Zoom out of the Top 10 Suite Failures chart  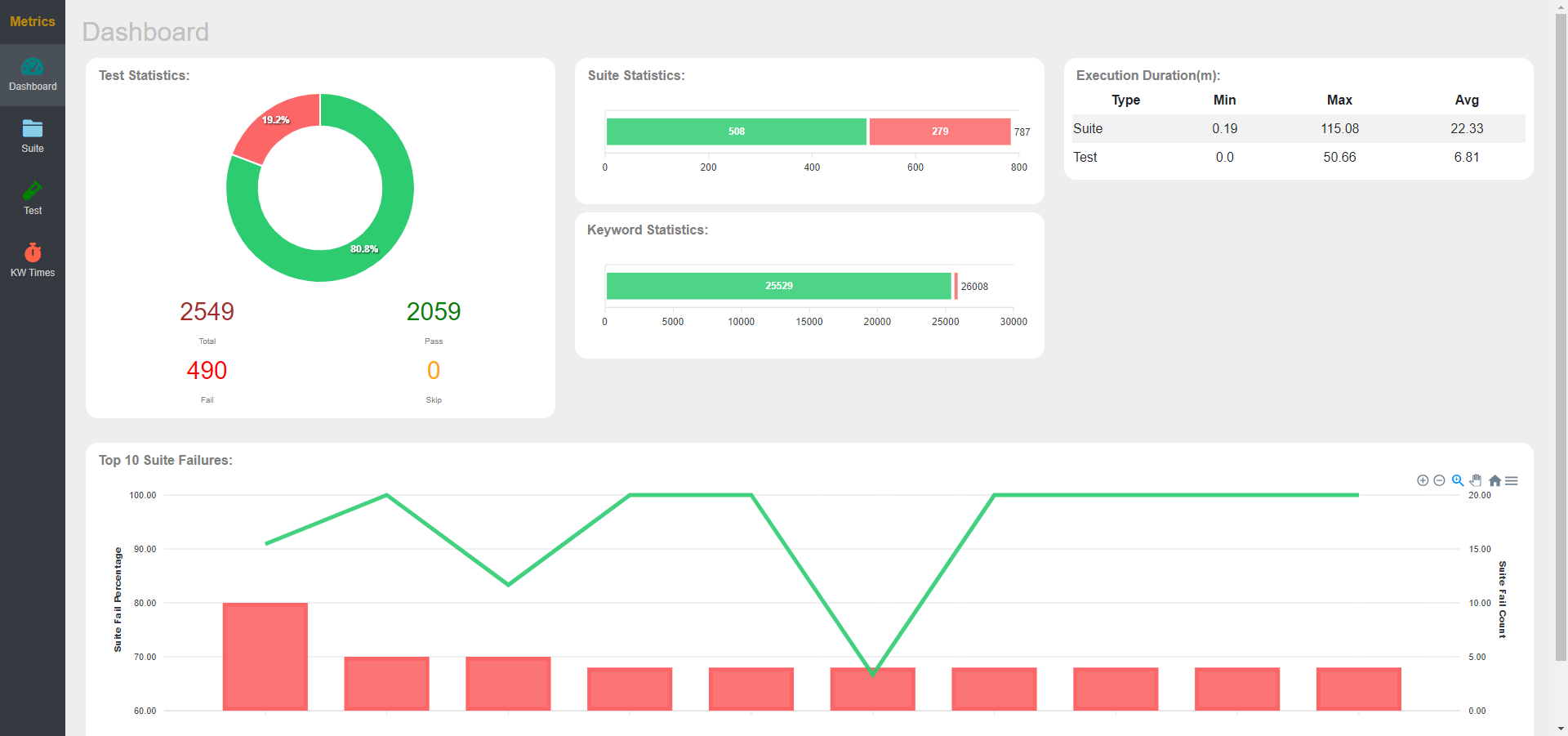[x=1439, y=480]
